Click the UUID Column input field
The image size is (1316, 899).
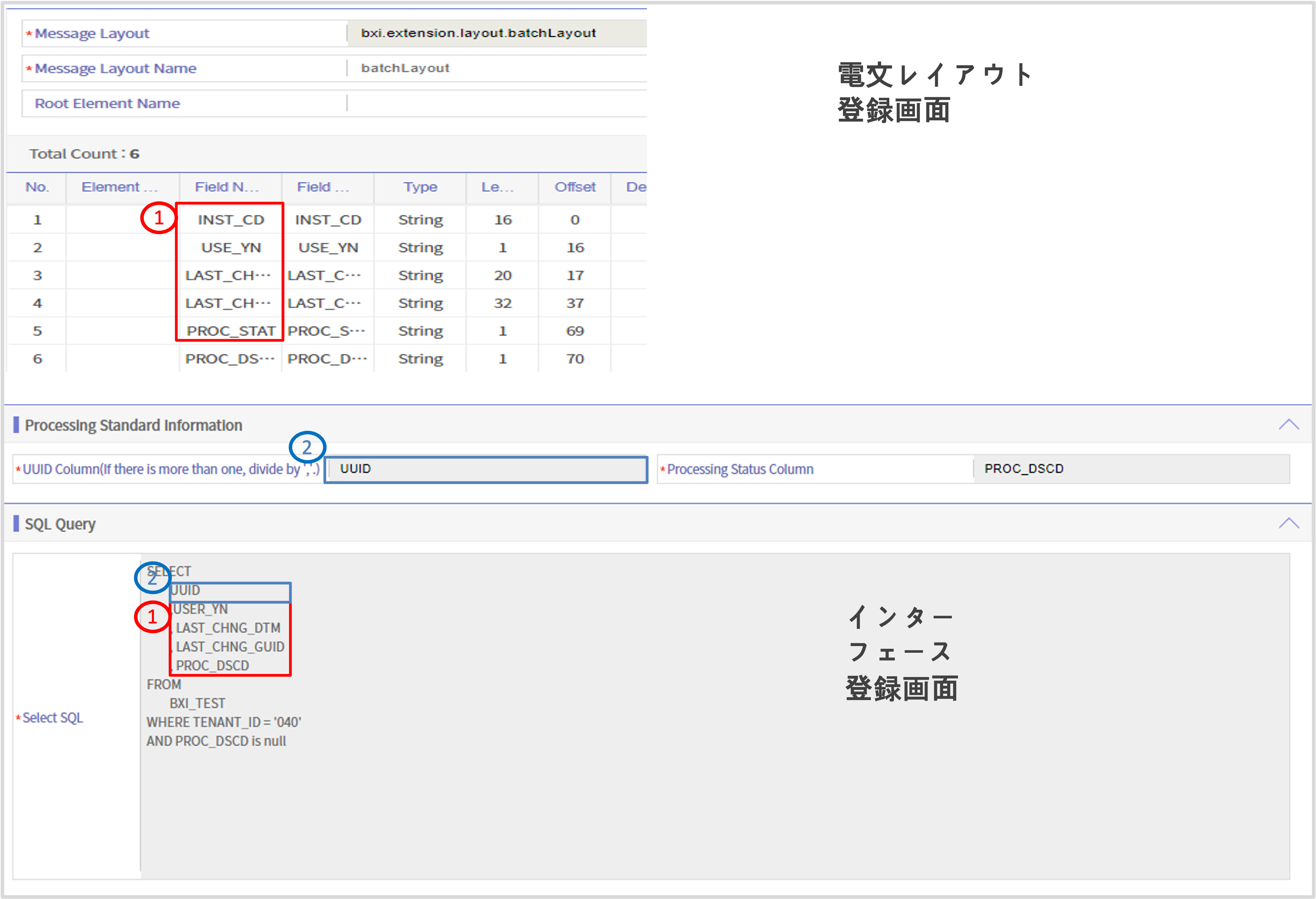pyautogui.click(x=484, y=469)
